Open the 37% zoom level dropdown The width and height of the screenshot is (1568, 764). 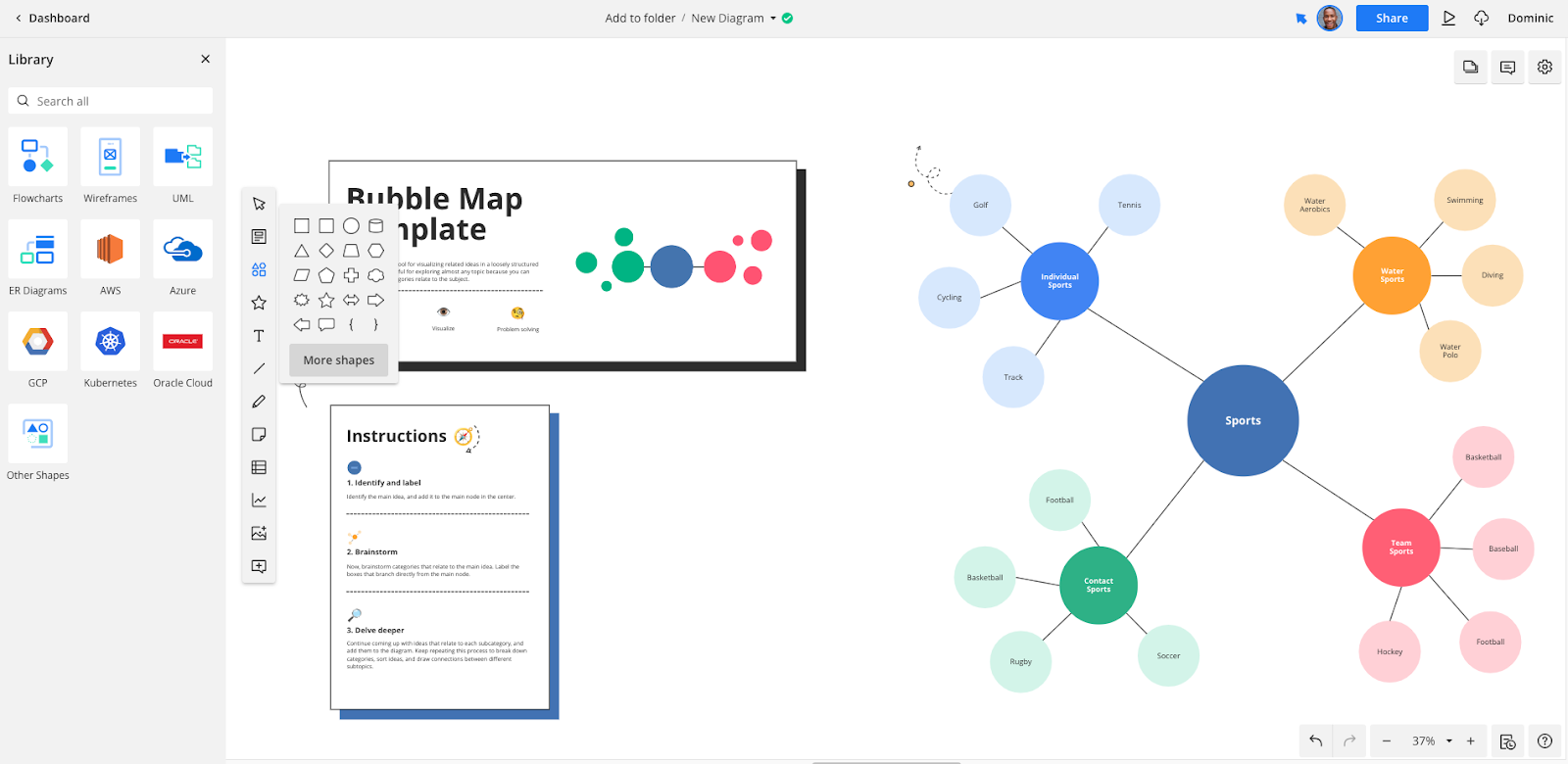(x=1449, y=741)
